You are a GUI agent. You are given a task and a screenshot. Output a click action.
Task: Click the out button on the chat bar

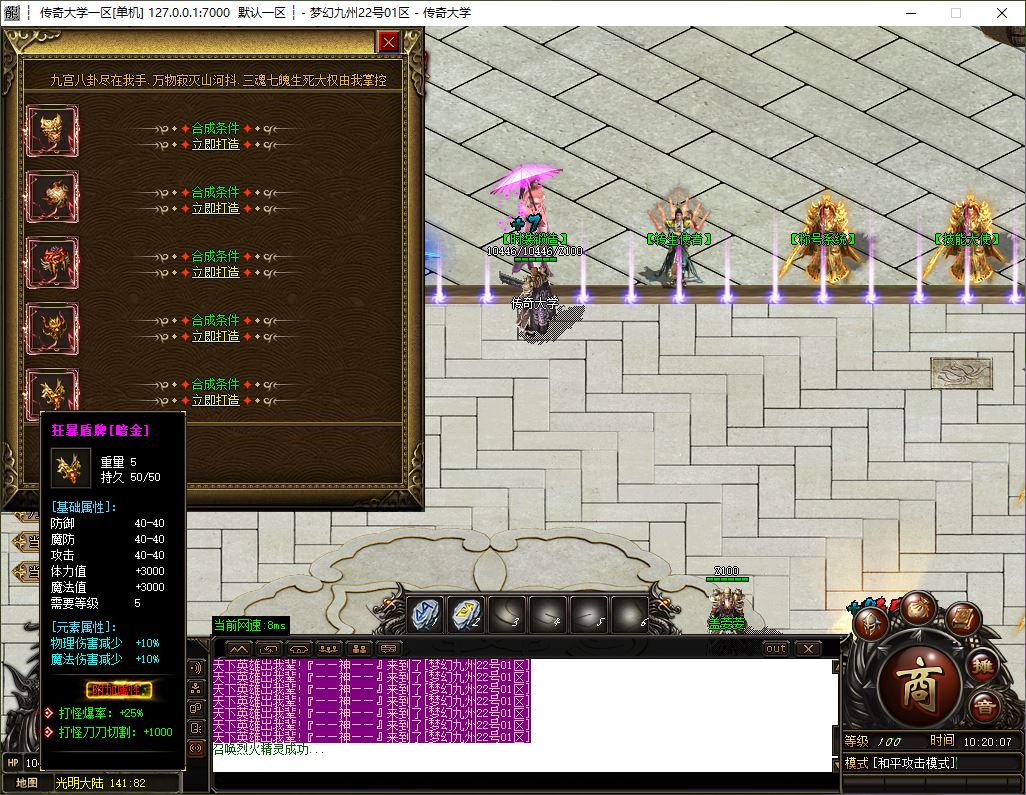pyautogui.click(x=776, y=648)
